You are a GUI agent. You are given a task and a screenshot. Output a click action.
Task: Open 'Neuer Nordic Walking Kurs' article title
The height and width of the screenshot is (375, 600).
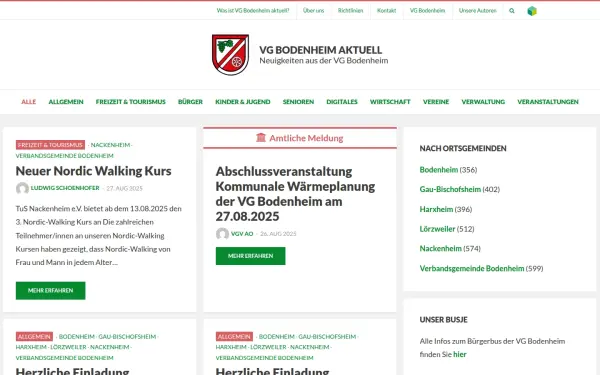tap(93, 171)
